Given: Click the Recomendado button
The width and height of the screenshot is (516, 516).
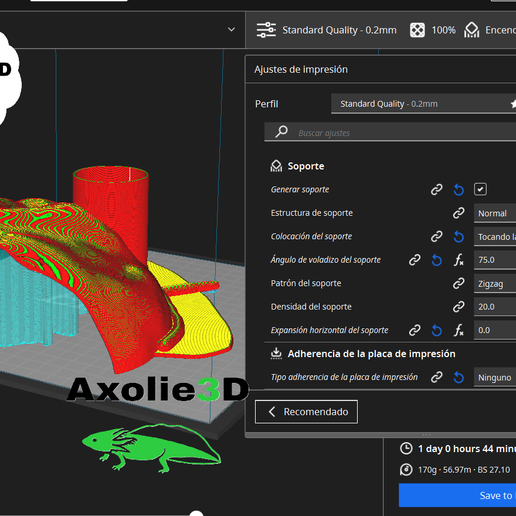Looking at the screenshot, I should 306,412.
